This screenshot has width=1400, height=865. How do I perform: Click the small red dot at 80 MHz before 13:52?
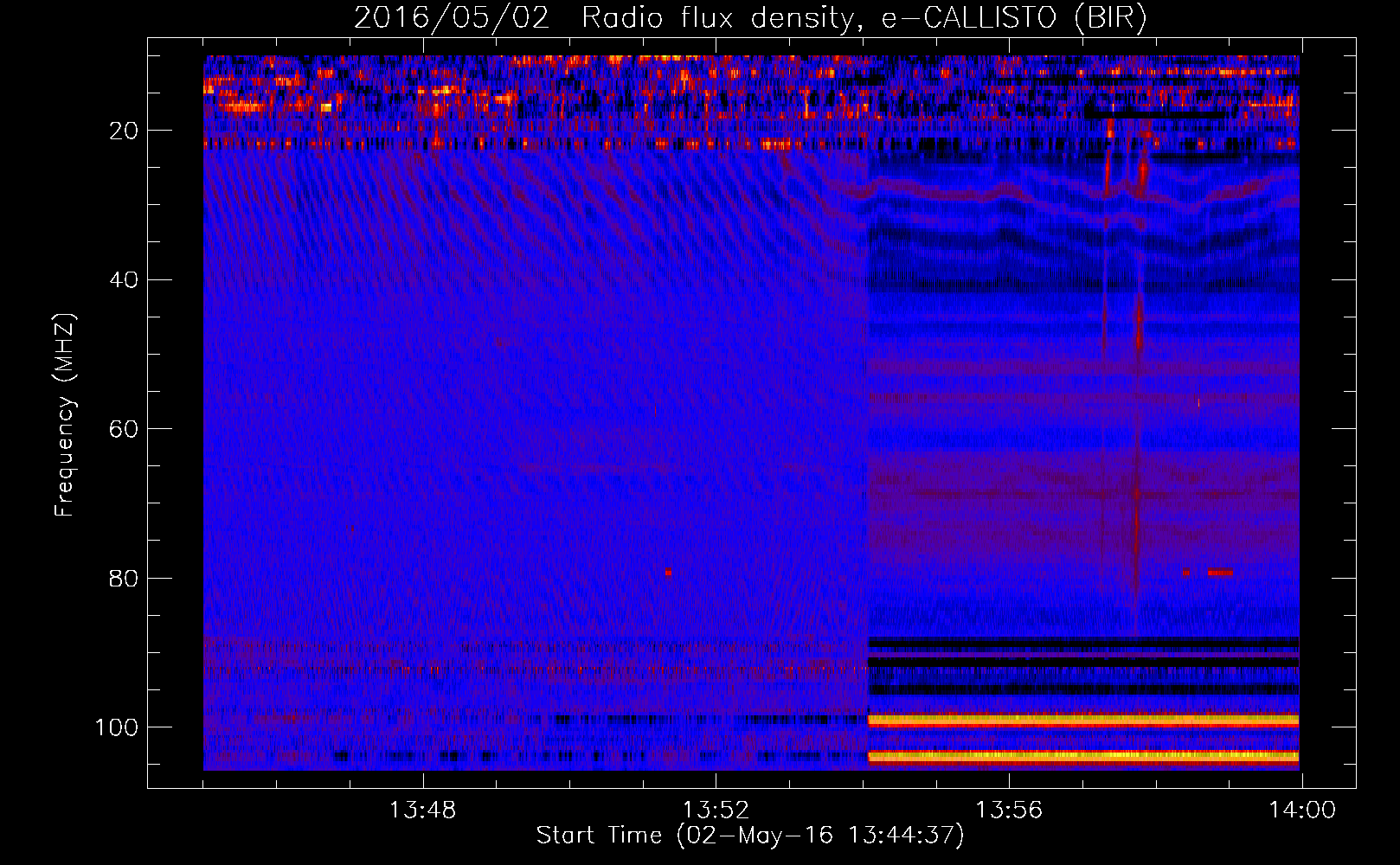coord(668,573)
